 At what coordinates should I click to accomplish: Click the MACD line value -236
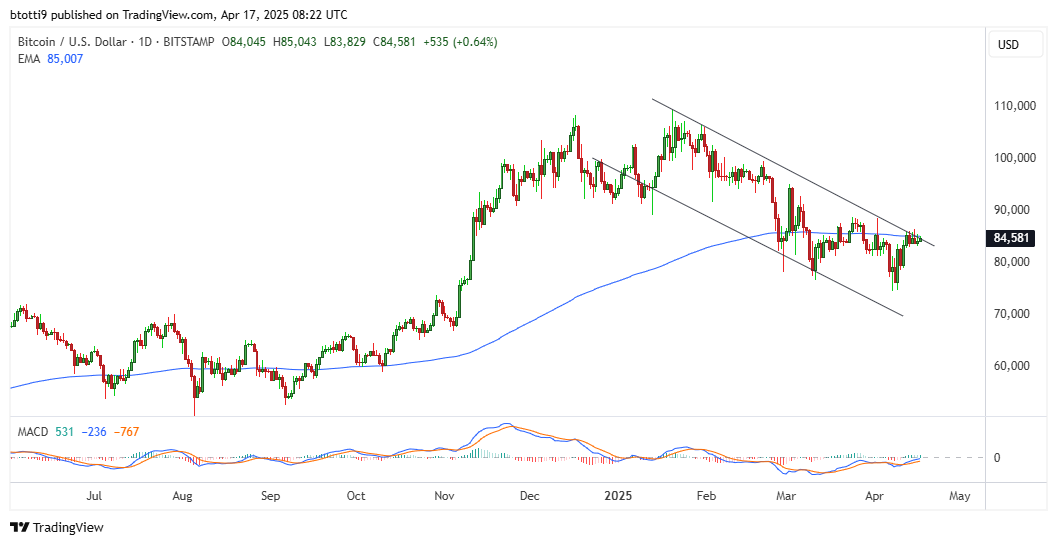pos(96,431)
